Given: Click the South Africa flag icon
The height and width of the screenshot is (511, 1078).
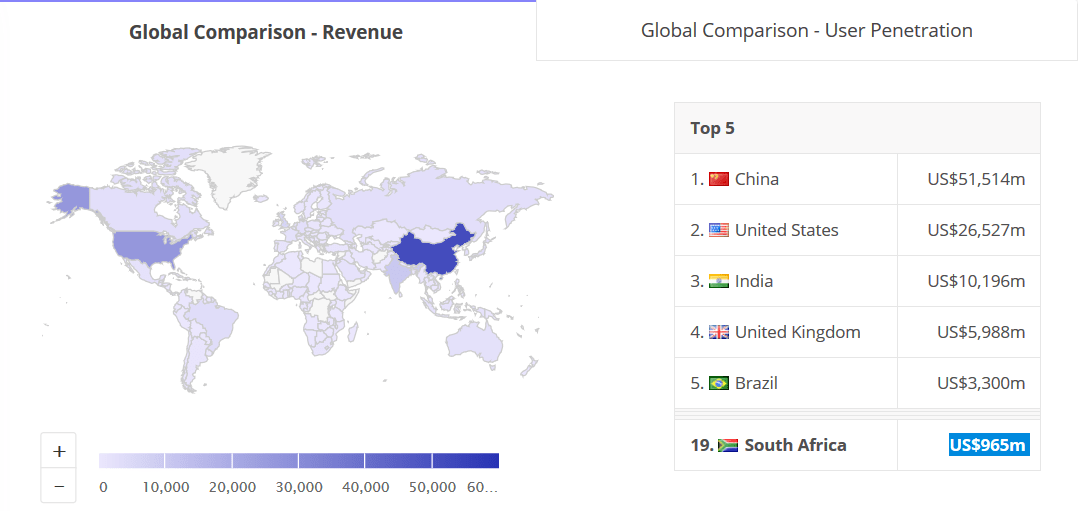Looking at the screenshot, I should coord(728,446).
